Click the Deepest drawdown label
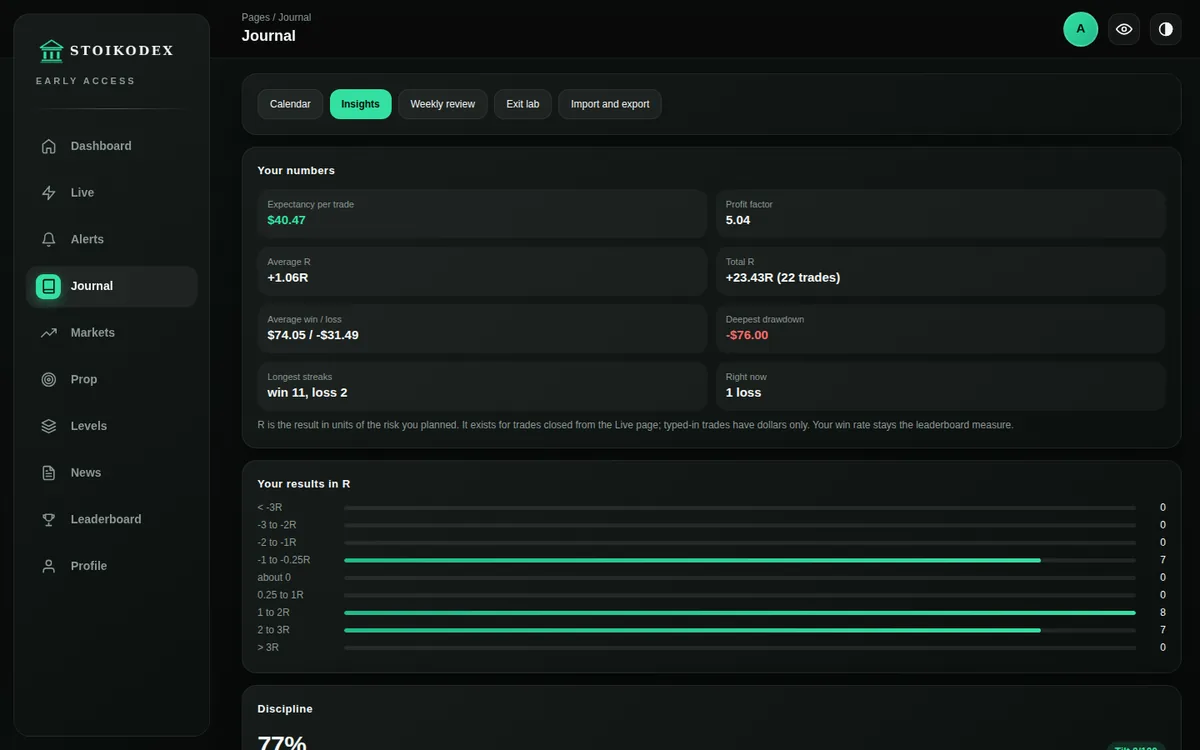 [765, 319]
